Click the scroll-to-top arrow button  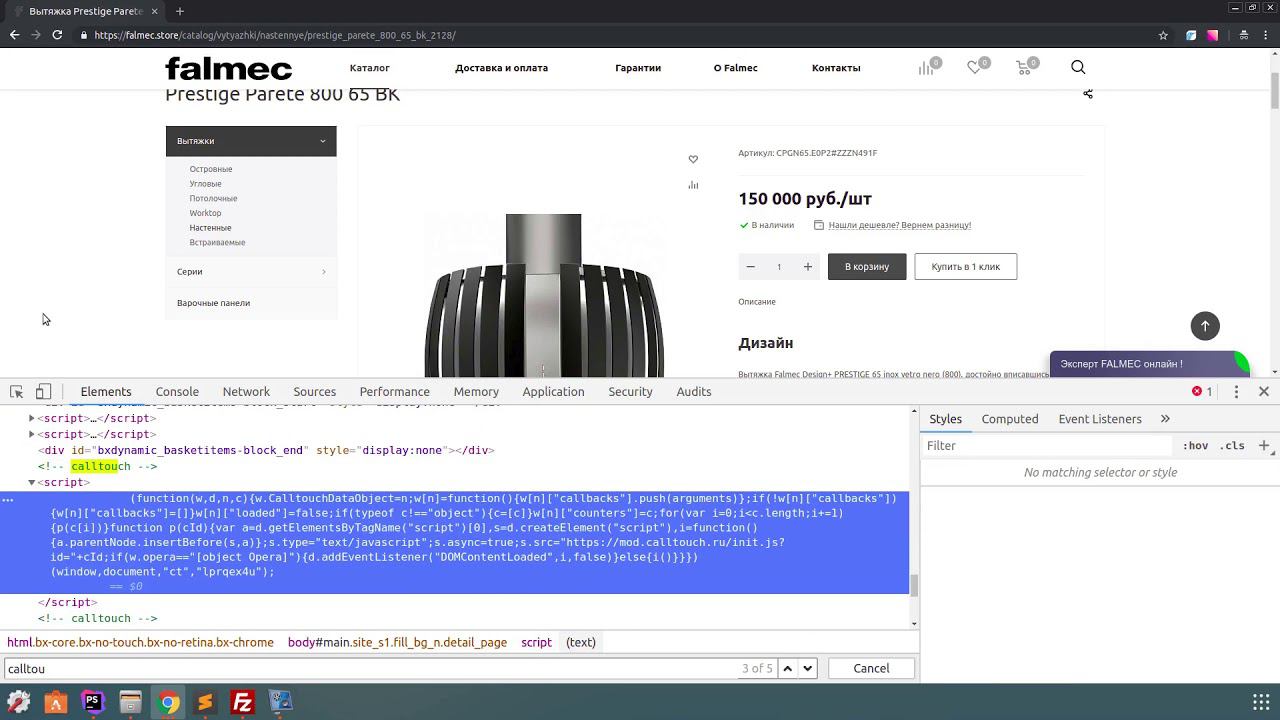[1205, 326]
